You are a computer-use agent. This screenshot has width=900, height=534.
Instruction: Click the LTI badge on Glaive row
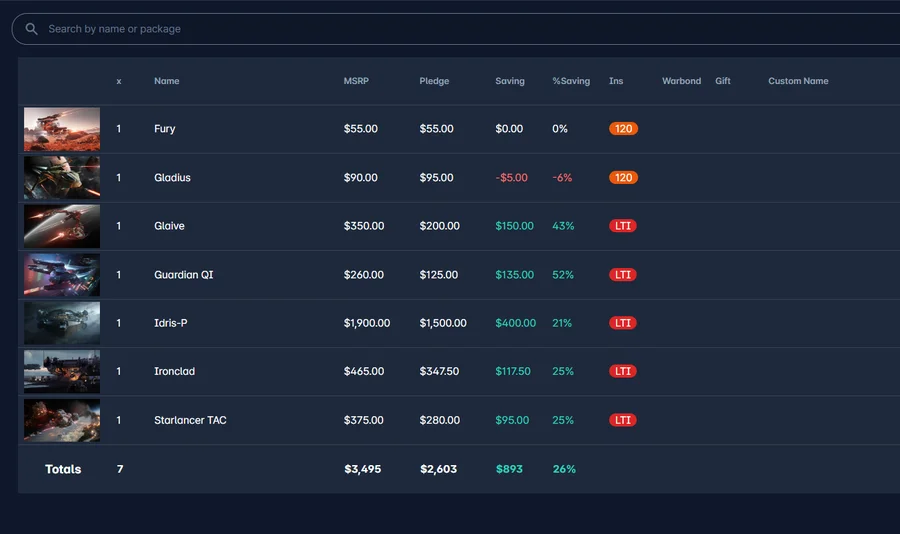click(x=623, y=226)
